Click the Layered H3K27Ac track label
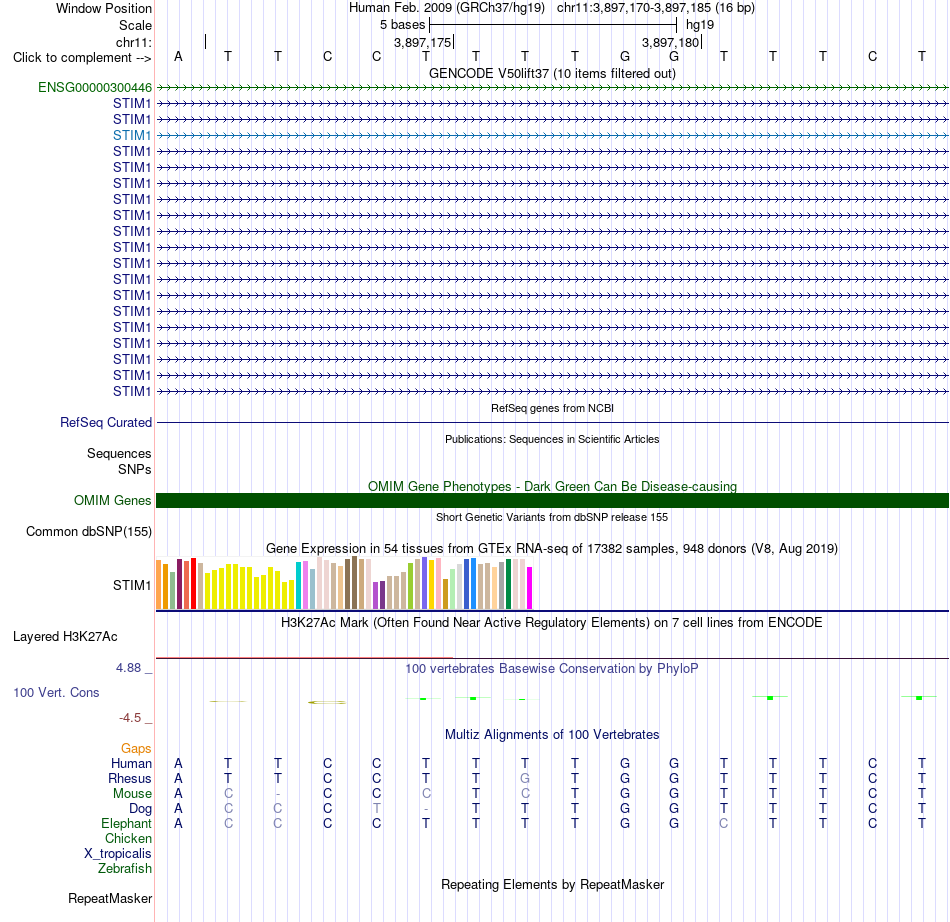 (65, 637)
